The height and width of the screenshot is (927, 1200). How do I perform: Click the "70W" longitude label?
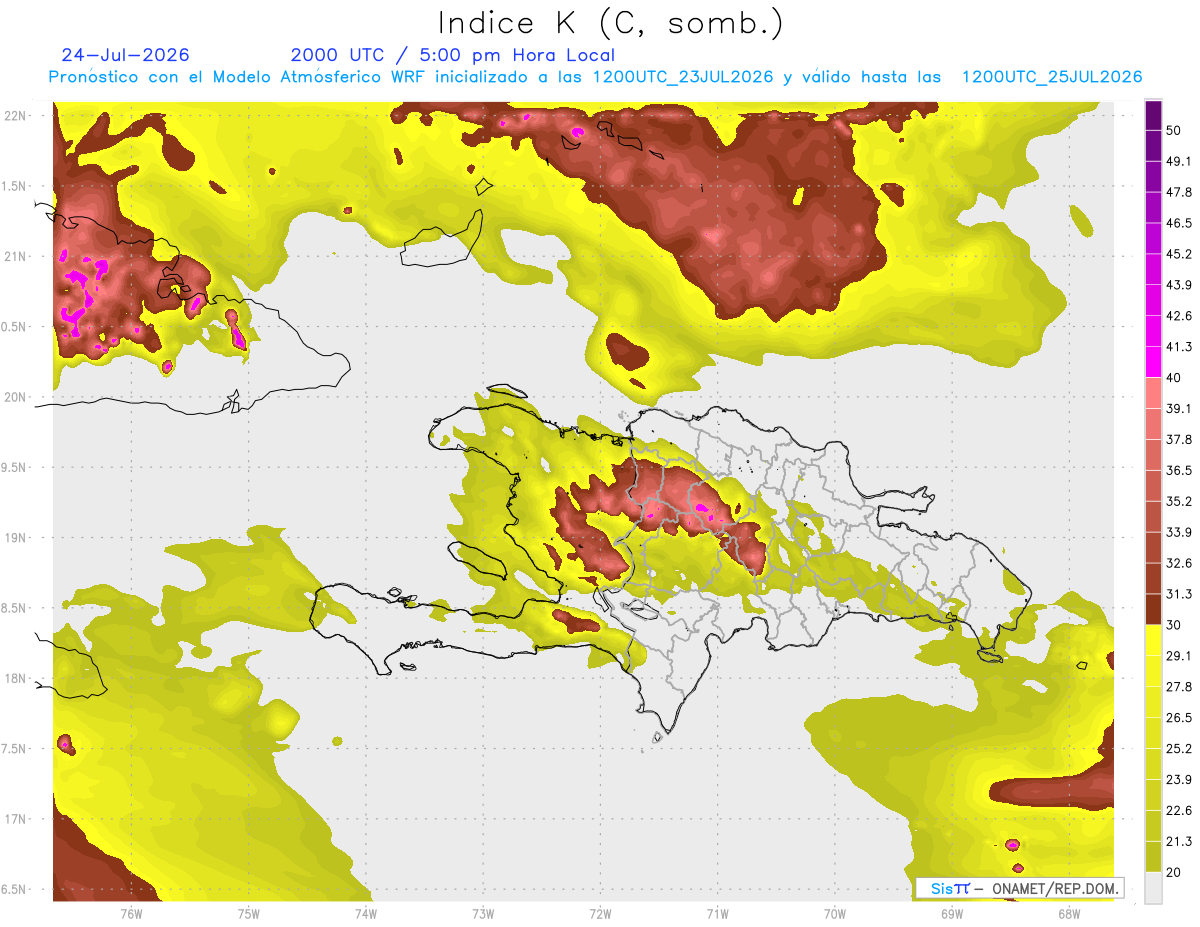835,913
